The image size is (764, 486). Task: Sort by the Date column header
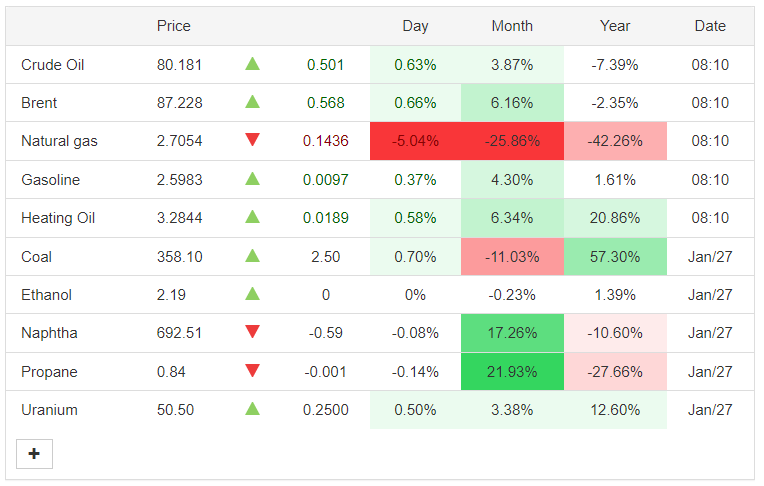(x=710, y=26)
